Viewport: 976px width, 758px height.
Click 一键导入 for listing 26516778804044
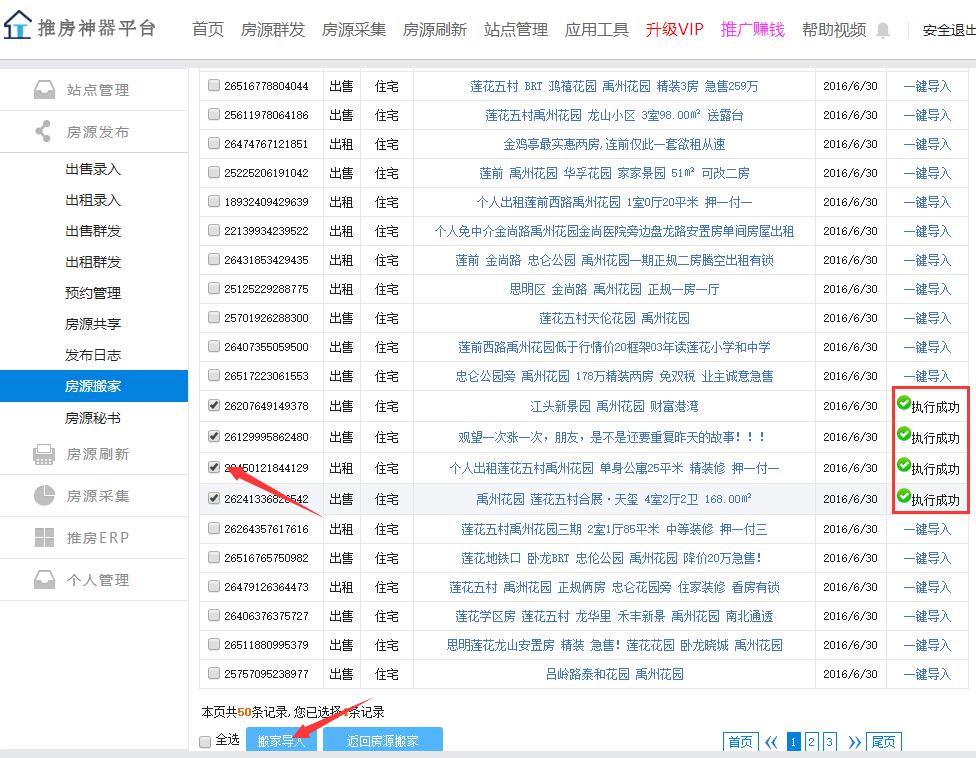pos(927,87)
